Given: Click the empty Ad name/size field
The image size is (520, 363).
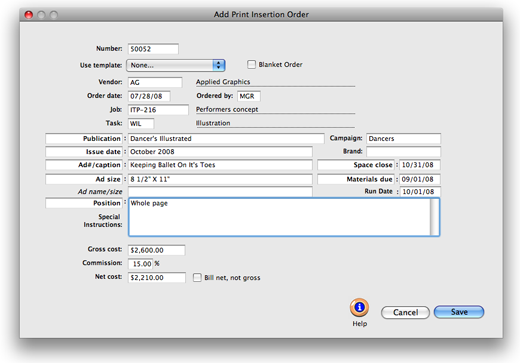Looking at the screenshot, I should tap(220, 192).
